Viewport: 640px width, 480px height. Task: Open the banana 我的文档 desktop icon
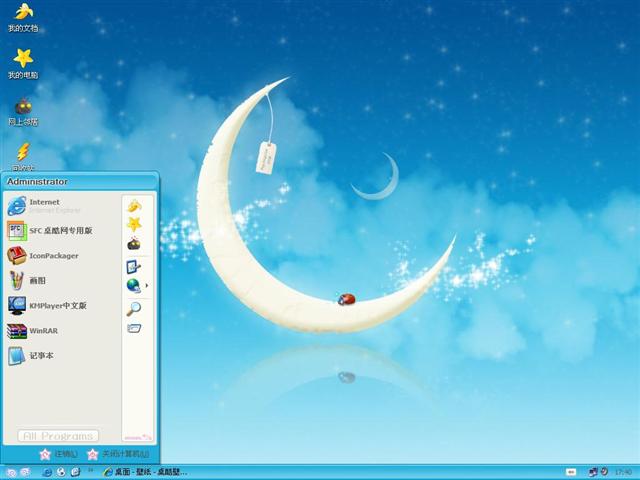click(x=23, y=18)
